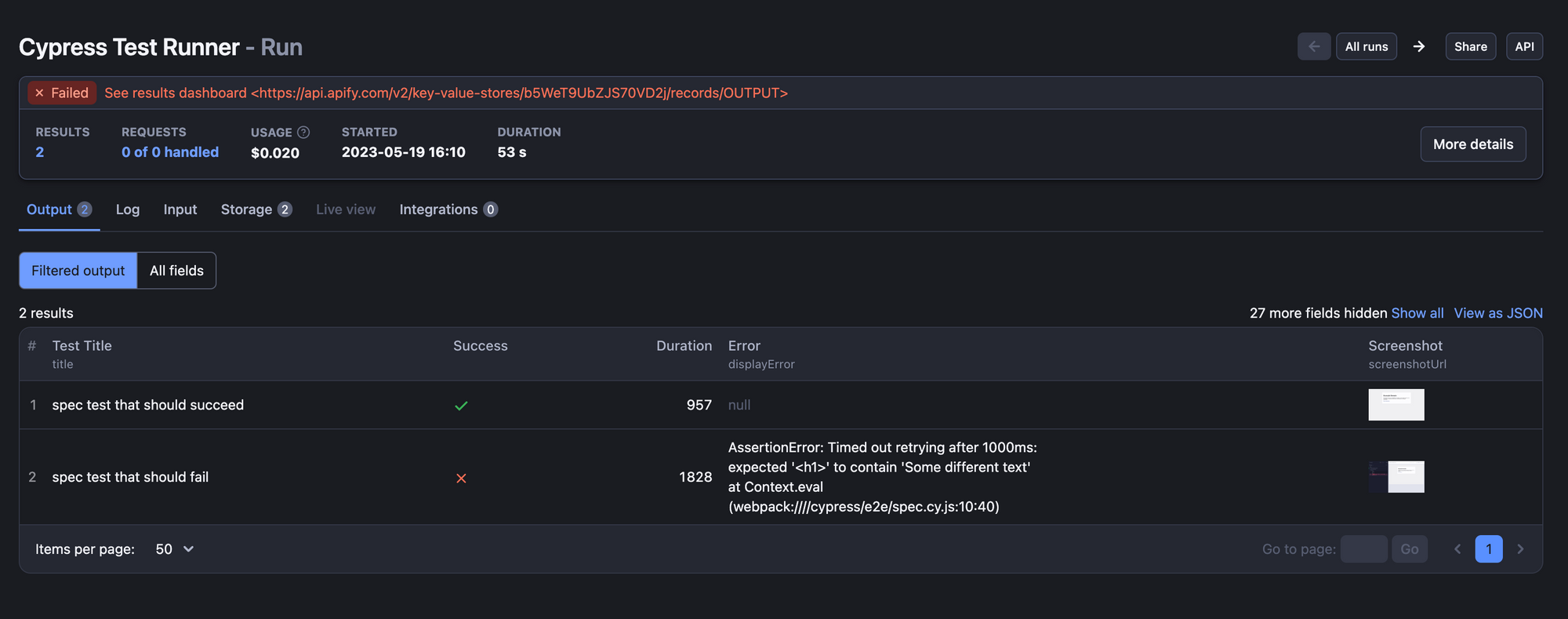1568x619 pixels.
Task: Focus the Go to page input field
Action: coord(1364,549)
